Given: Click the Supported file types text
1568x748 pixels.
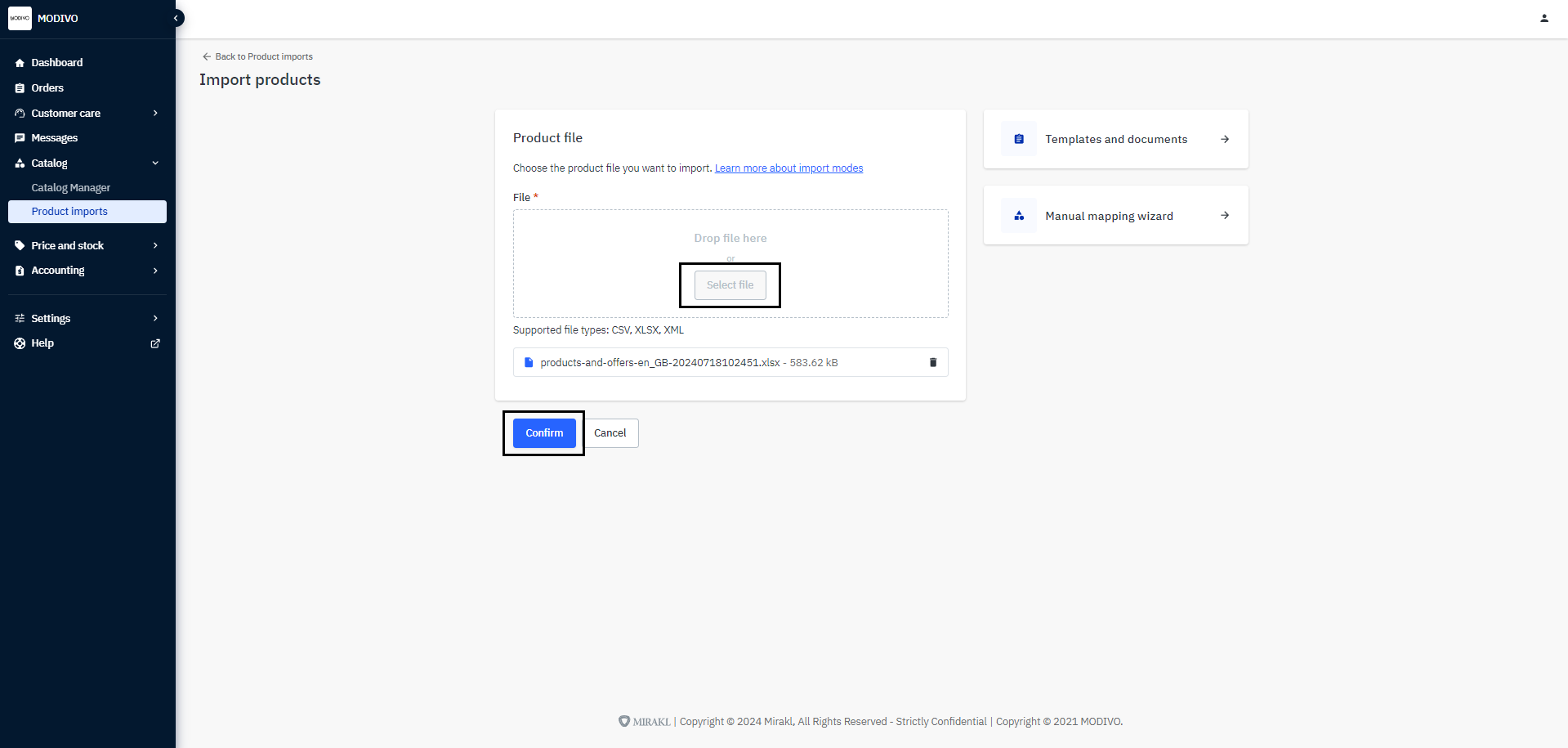Looking at the screenshot, I should pos(598,330).
